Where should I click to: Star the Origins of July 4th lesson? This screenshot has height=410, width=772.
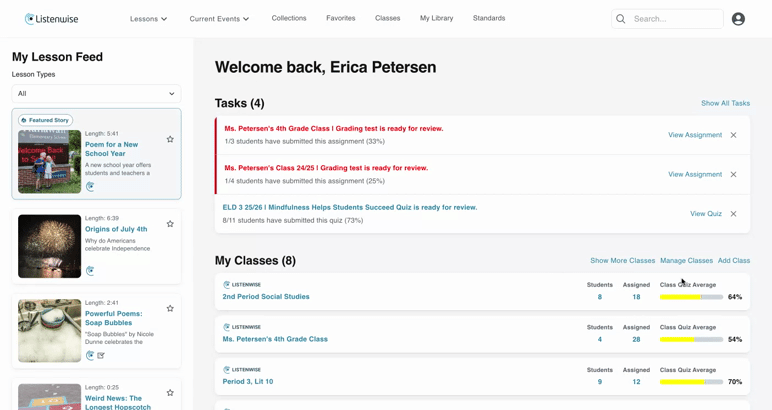tap(170, 224)
